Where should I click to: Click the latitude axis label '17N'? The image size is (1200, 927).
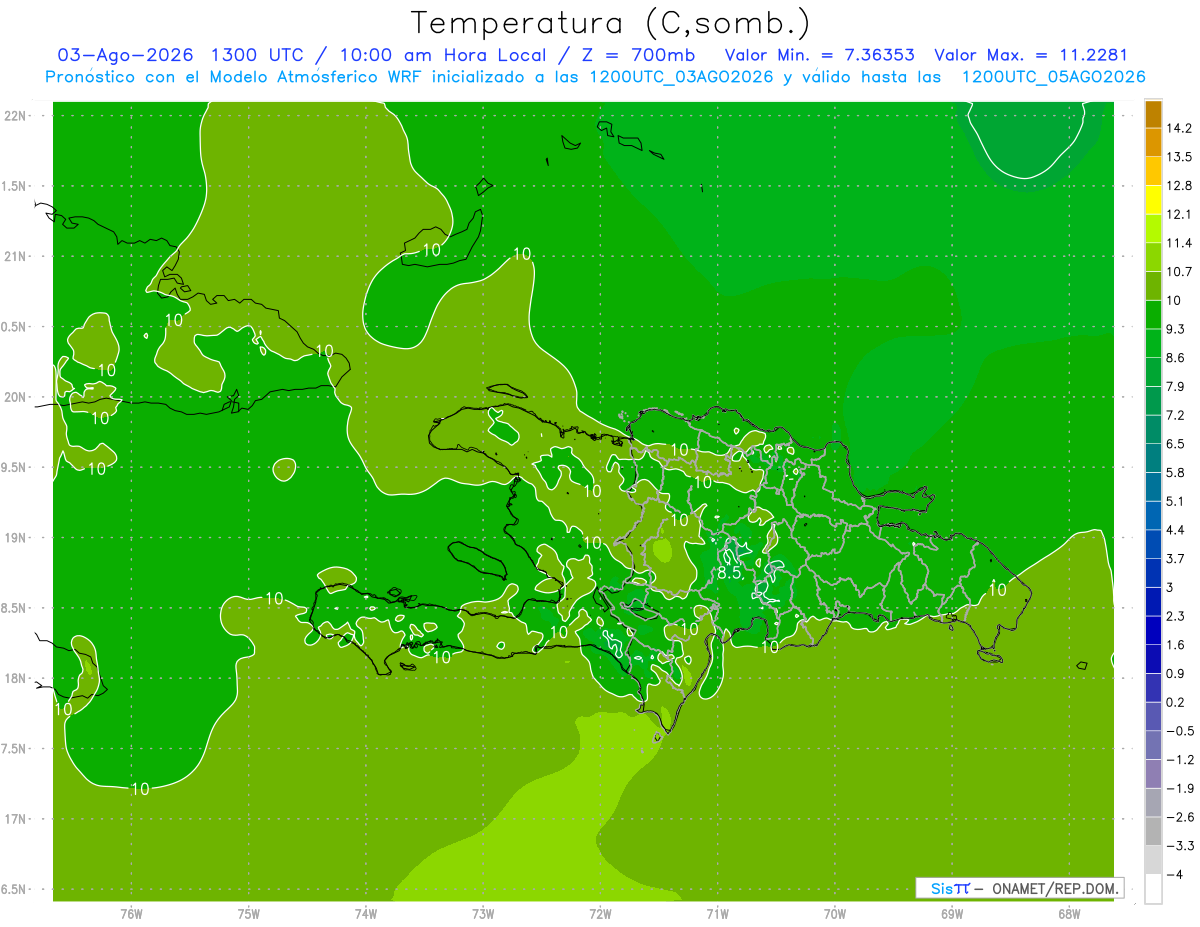pyautogui.click(x=15, y=820)
